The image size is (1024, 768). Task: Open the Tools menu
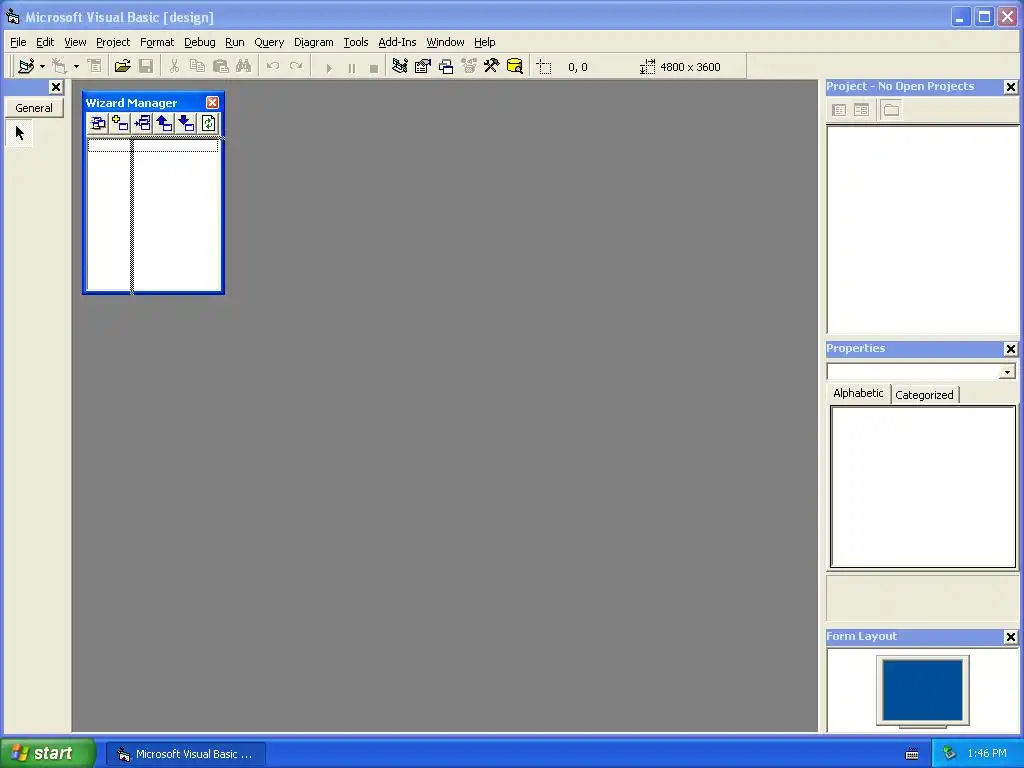coord(356,42)
